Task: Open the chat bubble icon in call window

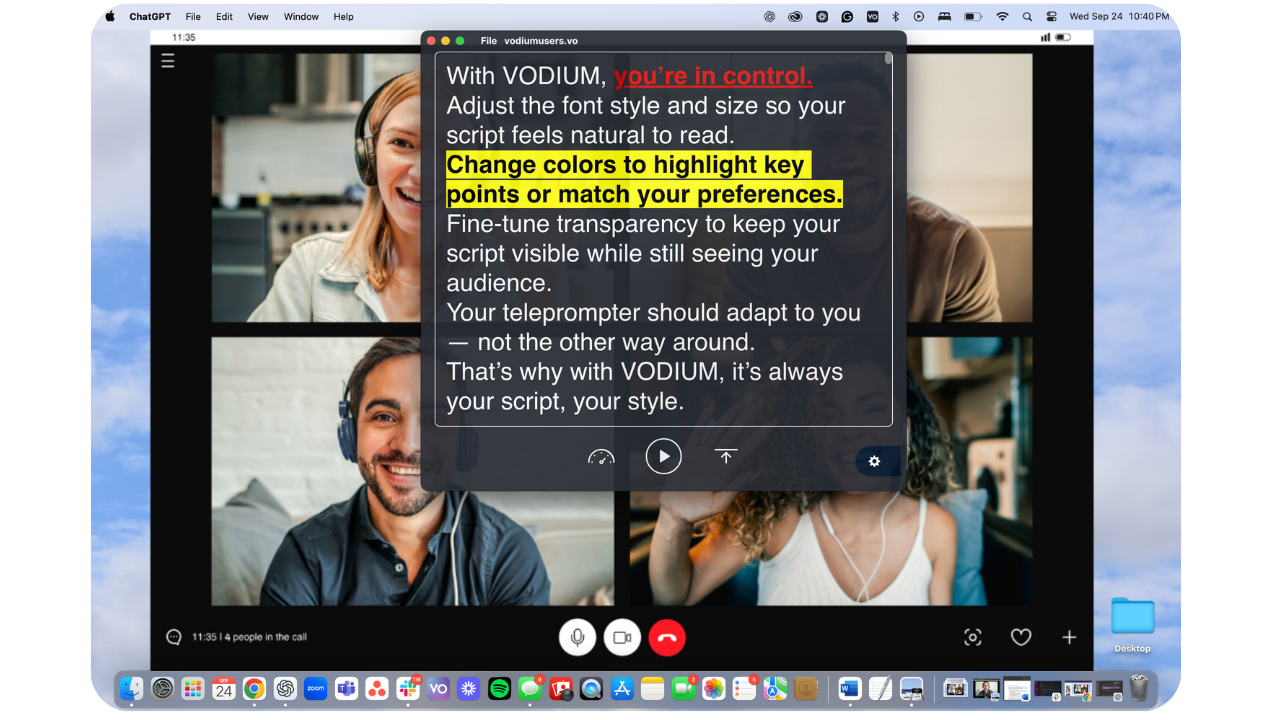Action: pyautogui.click(x=174, y=637)
